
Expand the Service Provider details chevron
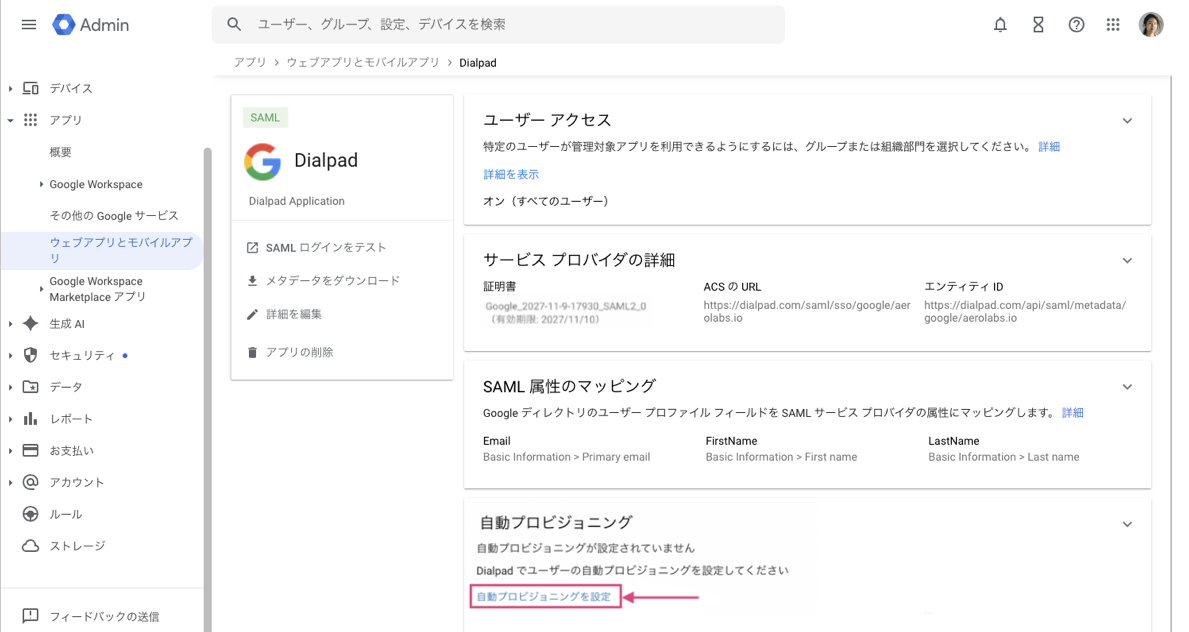pyautogui.click(x=1127, y=261)
